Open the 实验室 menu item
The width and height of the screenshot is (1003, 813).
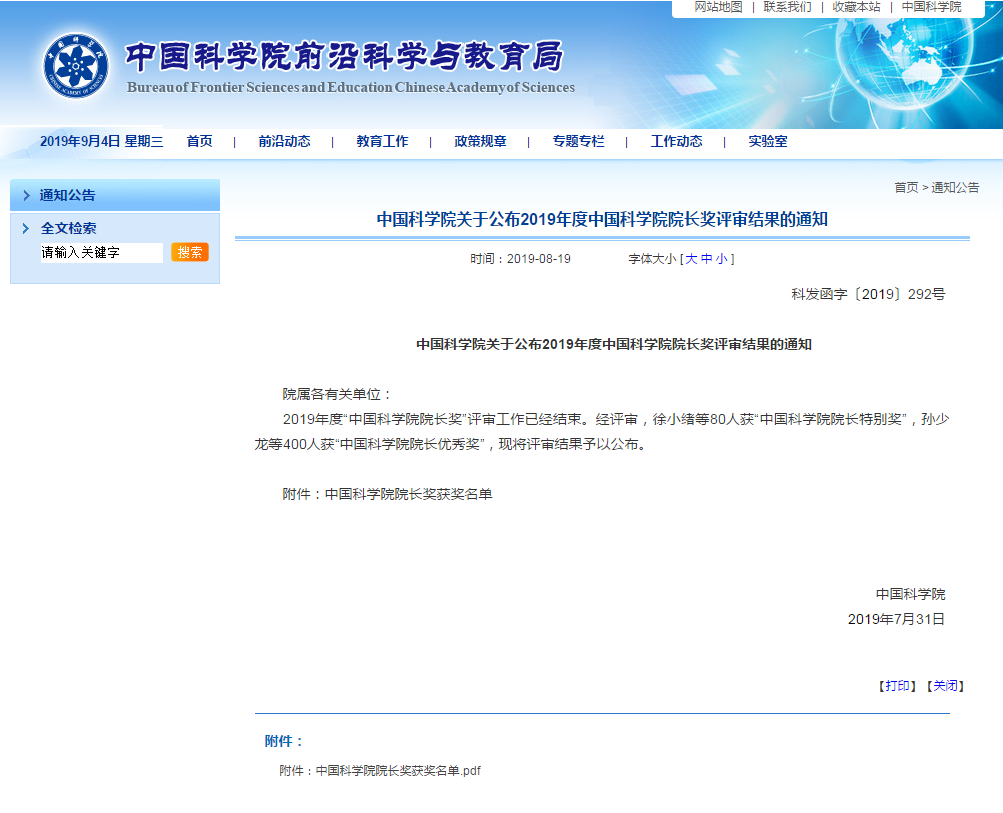[767, 142]
